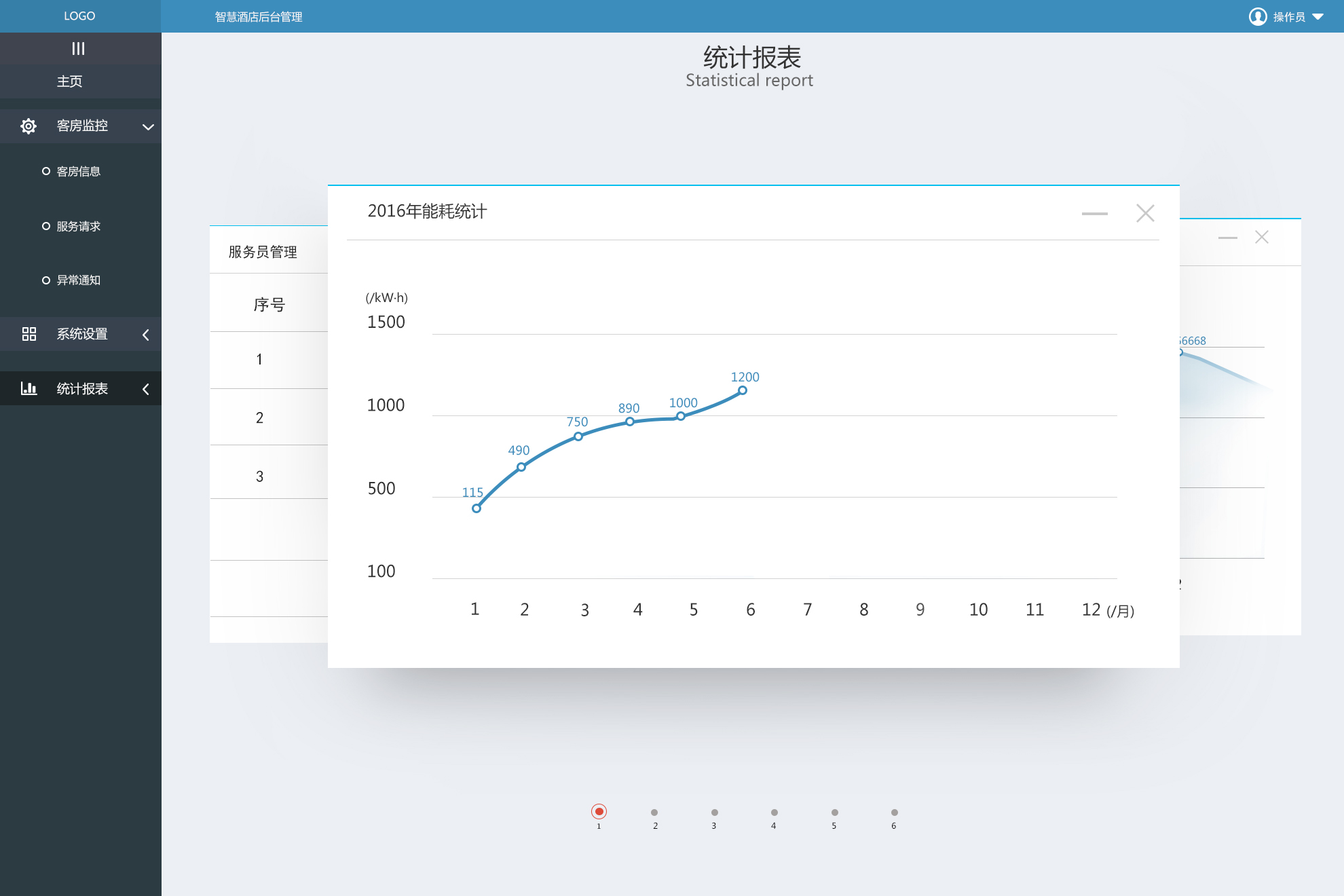The height and width of the screenshot is (896, 1344).
Task: Close the 2016年能耗统计 panel
Action: tap(1145, 213)
